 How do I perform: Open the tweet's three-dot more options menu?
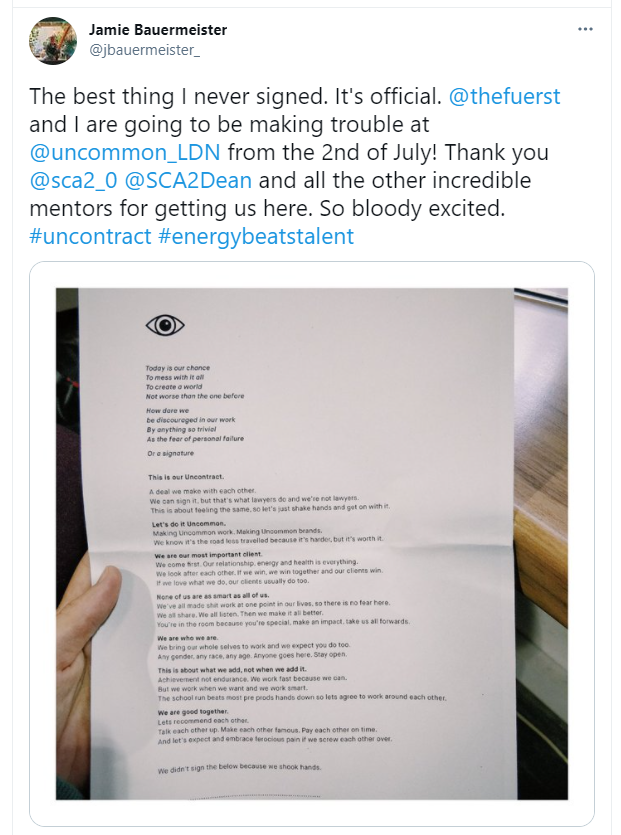pos(586,30)
